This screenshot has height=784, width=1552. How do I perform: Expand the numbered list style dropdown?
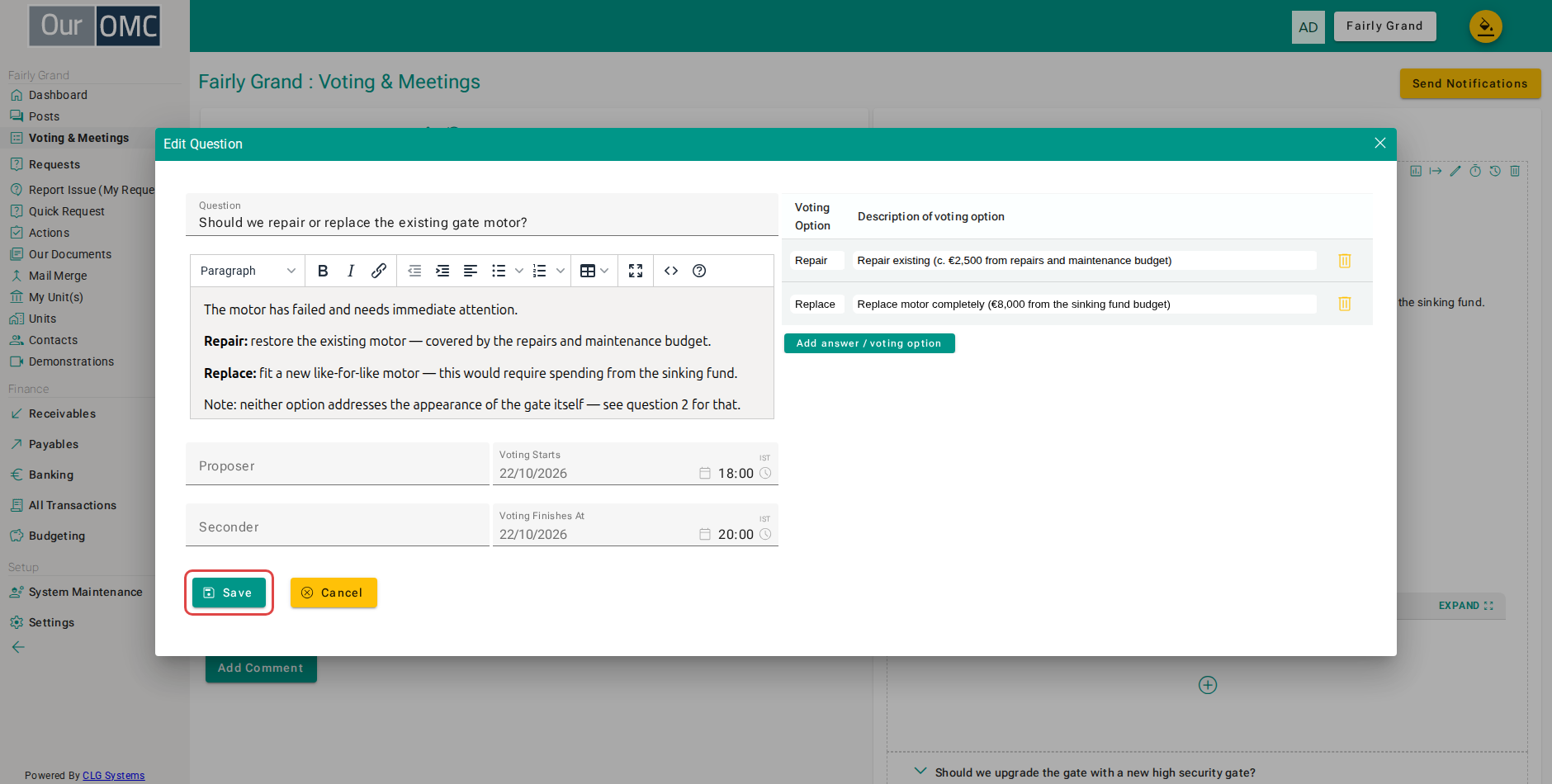tap(561, 271)
